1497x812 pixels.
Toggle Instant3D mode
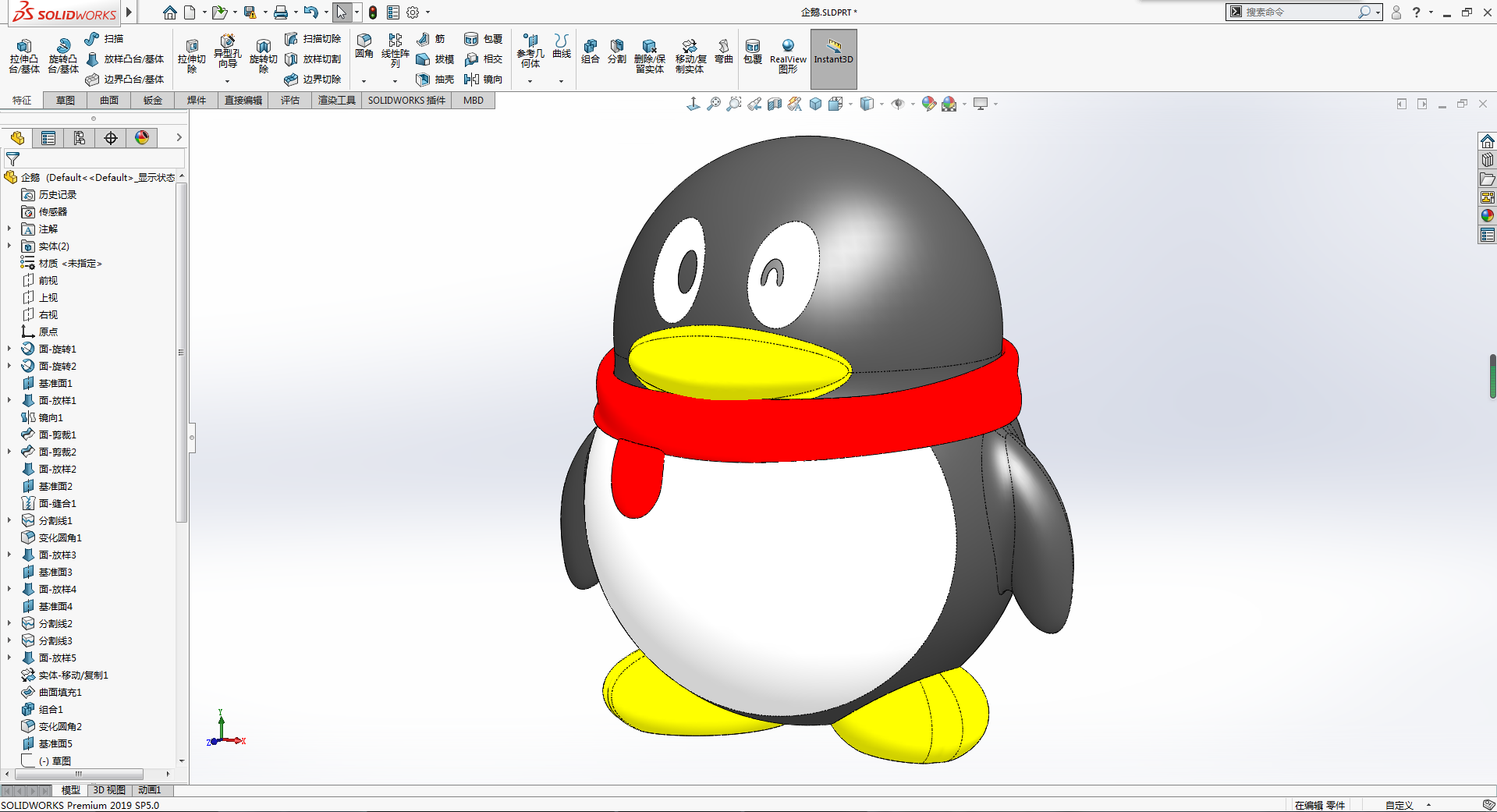pyautogui.click(x=834, y=59)
